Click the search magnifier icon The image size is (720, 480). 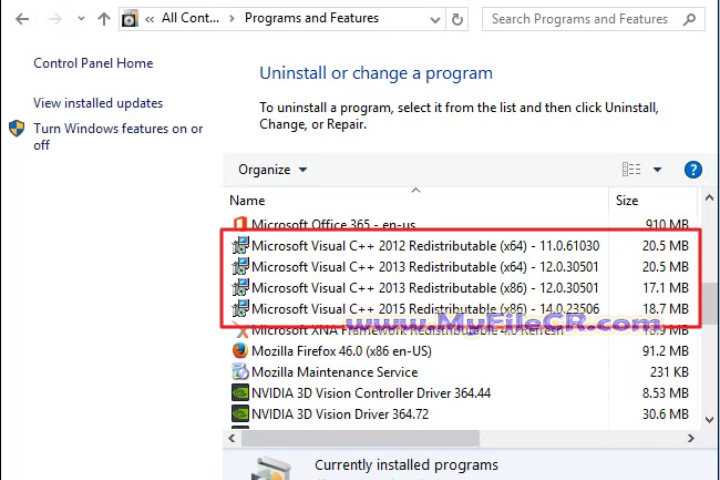point(690,19)
